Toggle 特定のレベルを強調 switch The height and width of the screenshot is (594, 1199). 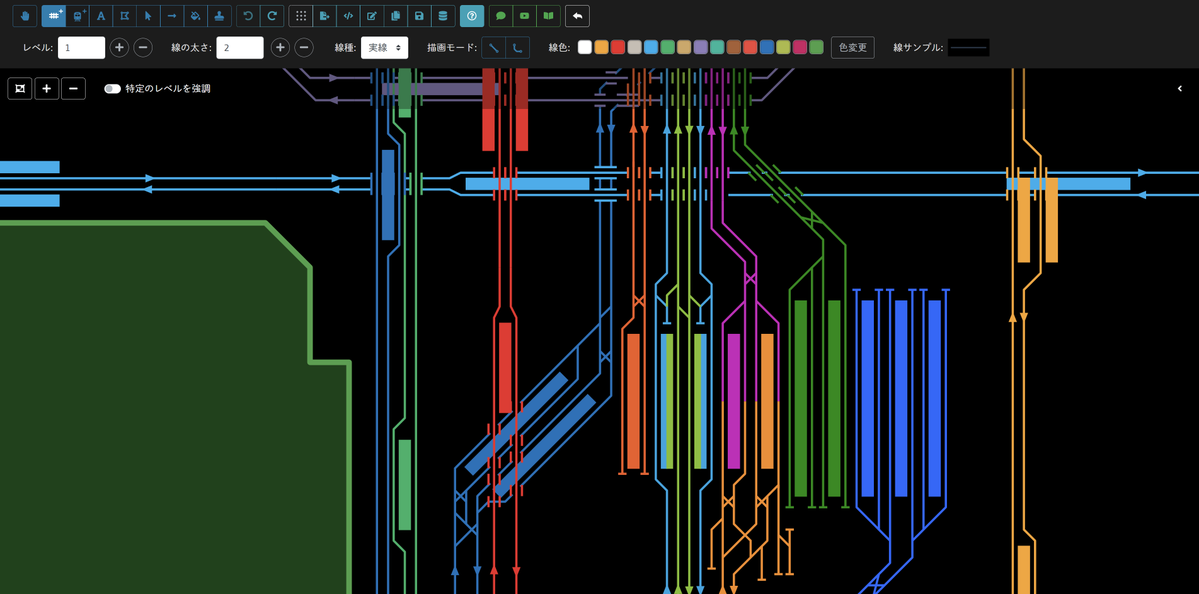[112, 89]
